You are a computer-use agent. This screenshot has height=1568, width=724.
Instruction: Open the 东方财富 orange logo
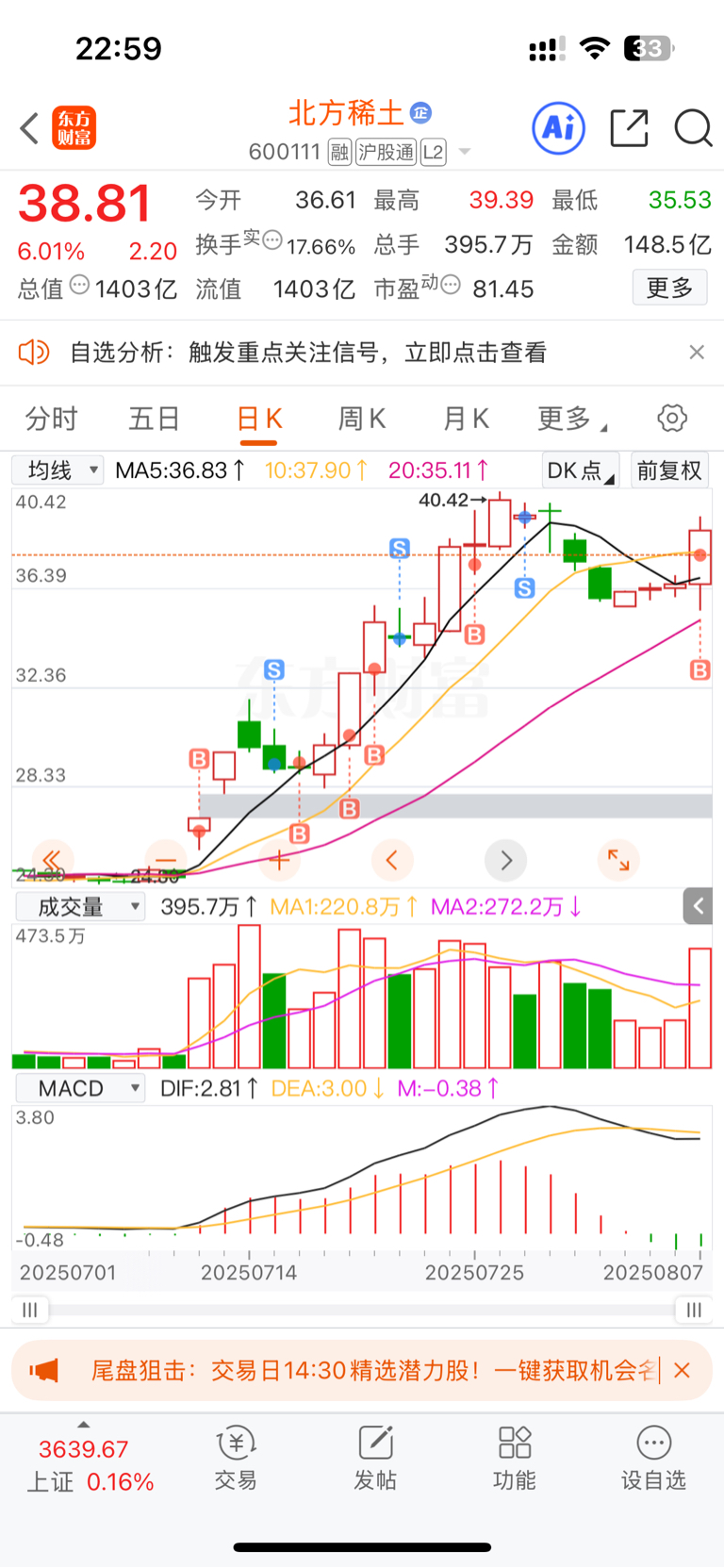tap(74, 128)
